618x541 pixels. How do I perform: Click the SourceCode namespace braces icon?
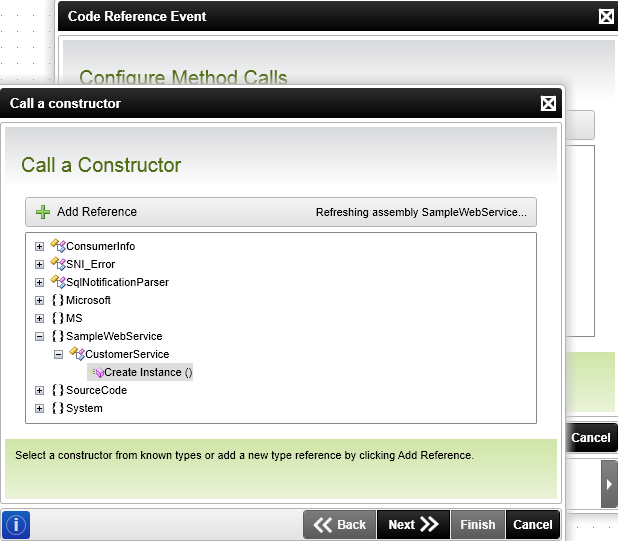point(58,390)
